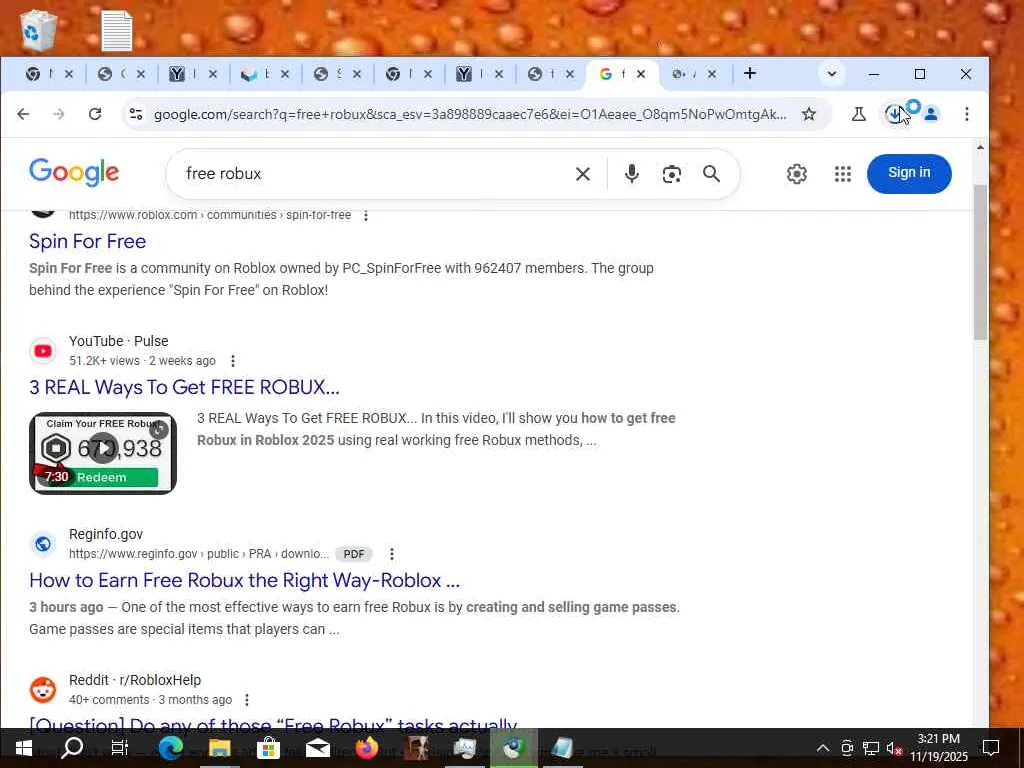The height and width of the screenshot is (768, 1024).
Task: Open '3 REAL Ways To Get FREE ROBUX...' link
Action: pyautogui.click(x=184, y=387)
